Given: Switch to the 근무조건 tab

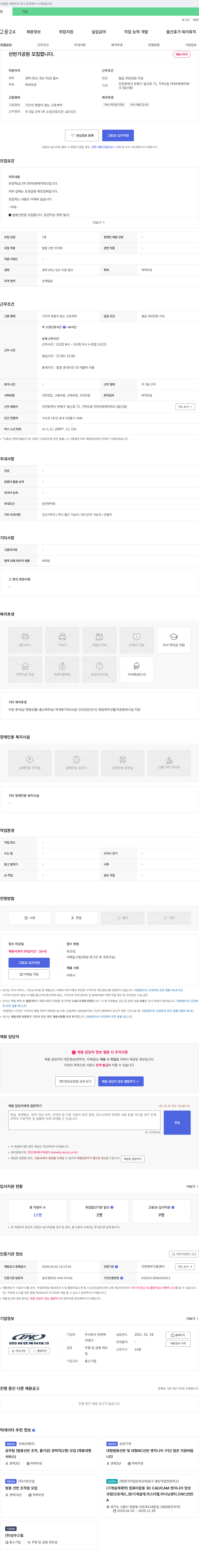Looking at the screenshot, I should 43,45.
